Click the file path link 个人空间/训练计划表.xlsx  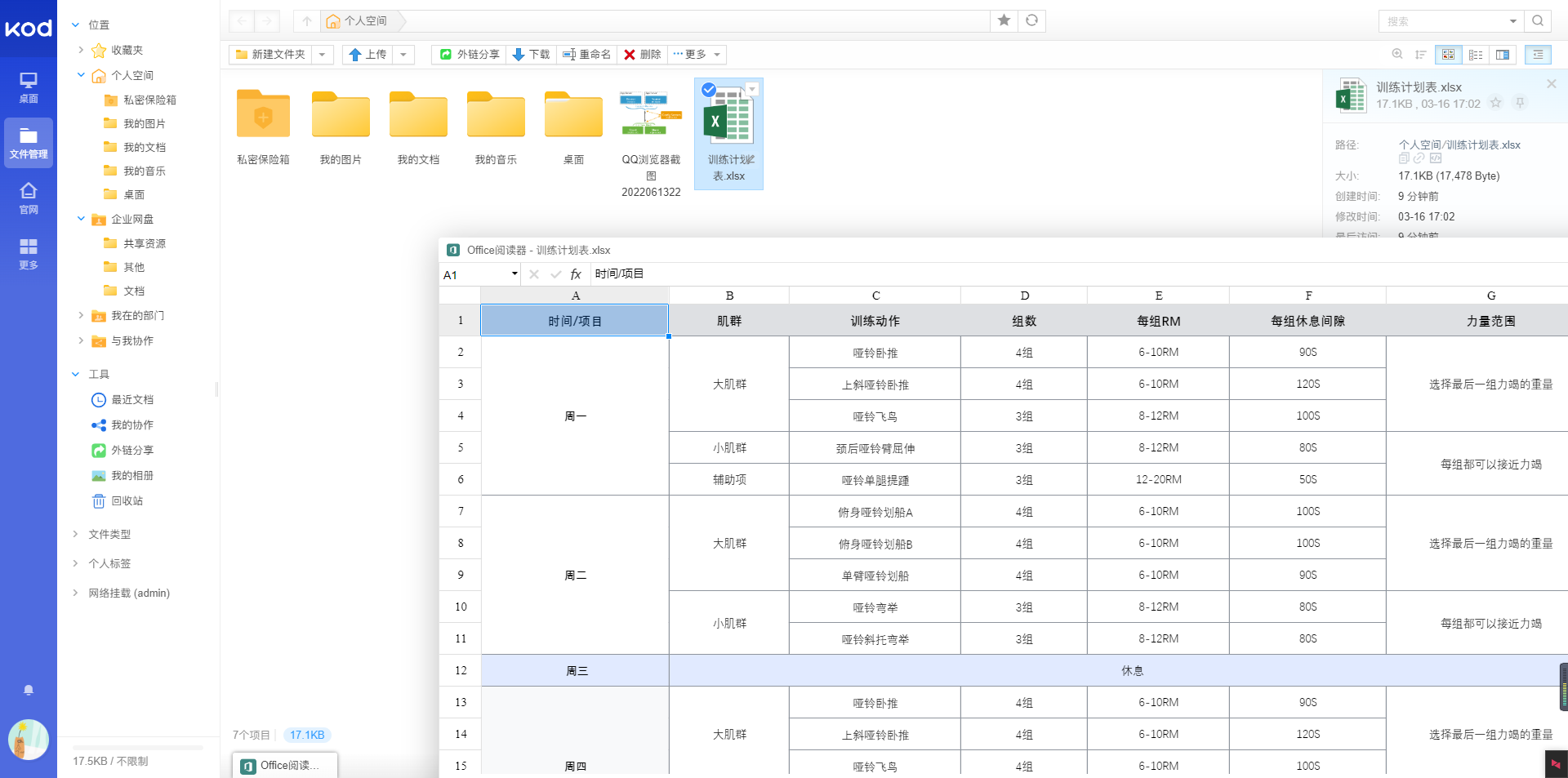pyautogui.click(x=1459, y=145)
